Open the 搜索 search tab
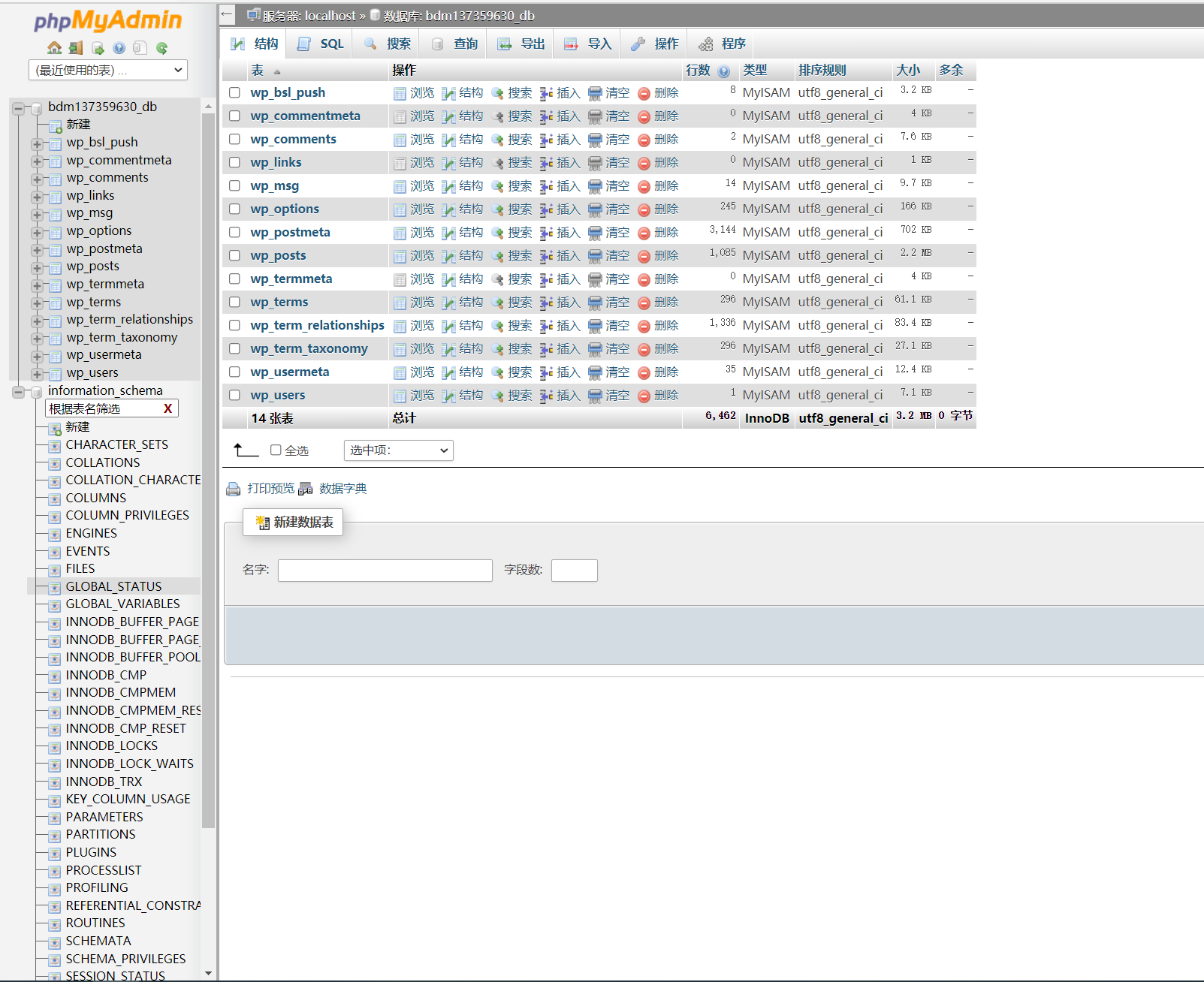This screenshot has height=982, width=1204. (x=387, y=44)
